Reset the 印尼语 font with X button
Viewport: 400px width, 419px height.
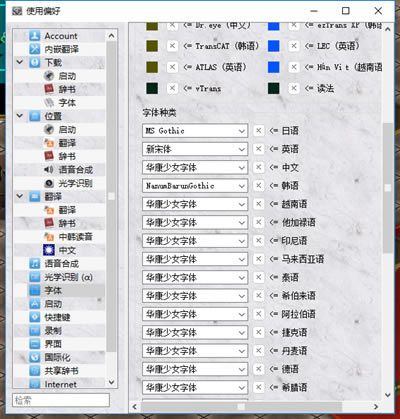(x=258, y=241)
